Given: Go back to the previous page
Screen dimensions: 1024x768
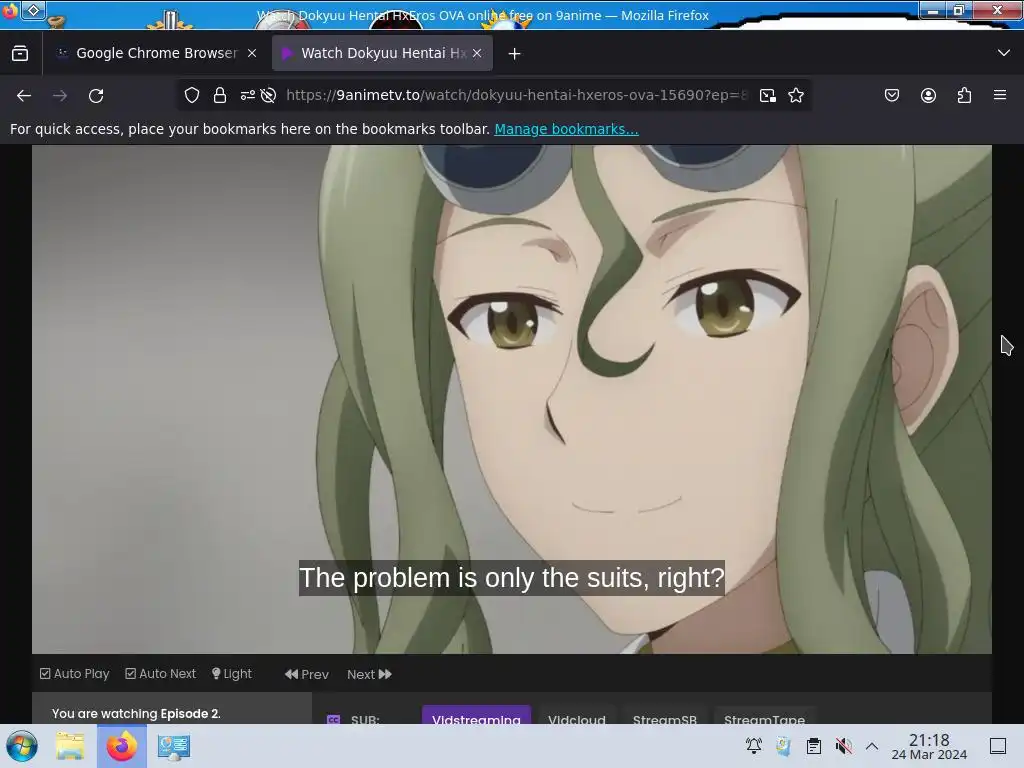Looking at the screenshot, I should [x=24, y=96].
